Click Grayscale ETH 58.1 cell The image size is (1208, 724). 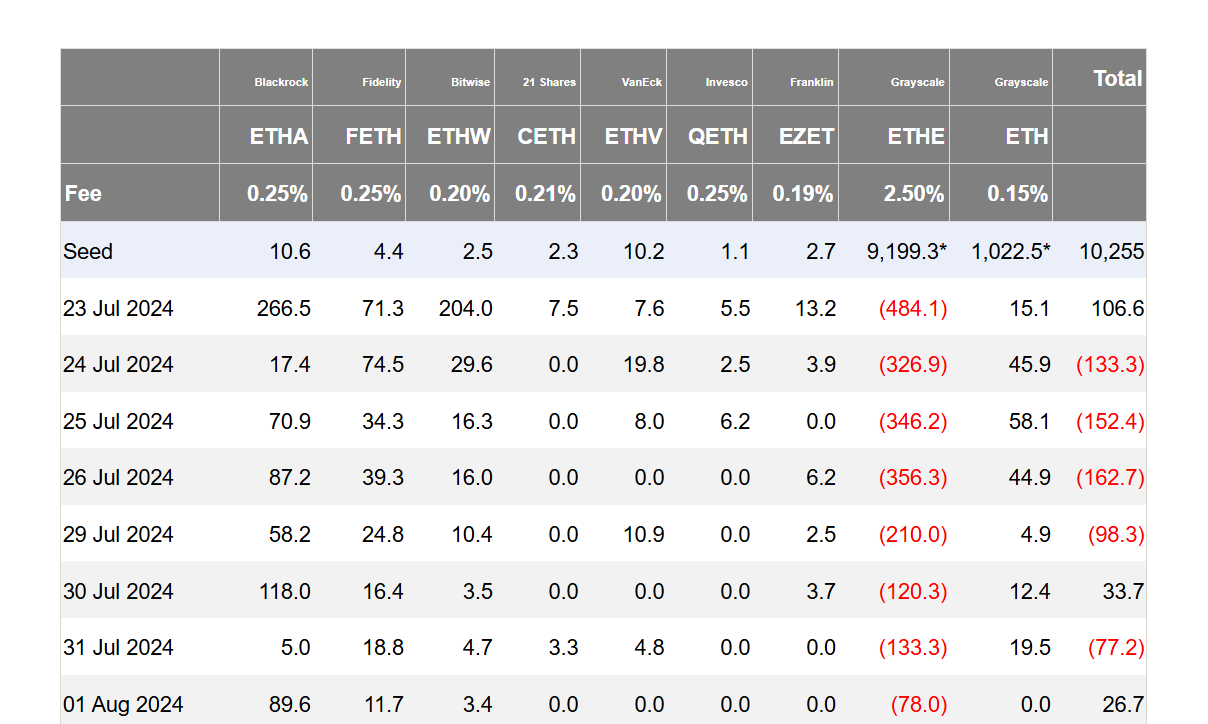click(1030, 421)
